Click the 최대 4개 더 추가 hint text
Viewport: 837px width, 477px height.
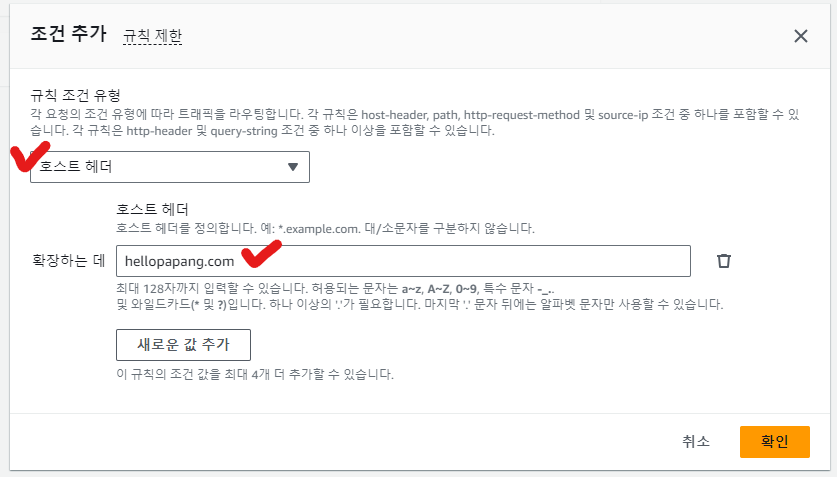(x=255, y=375)
